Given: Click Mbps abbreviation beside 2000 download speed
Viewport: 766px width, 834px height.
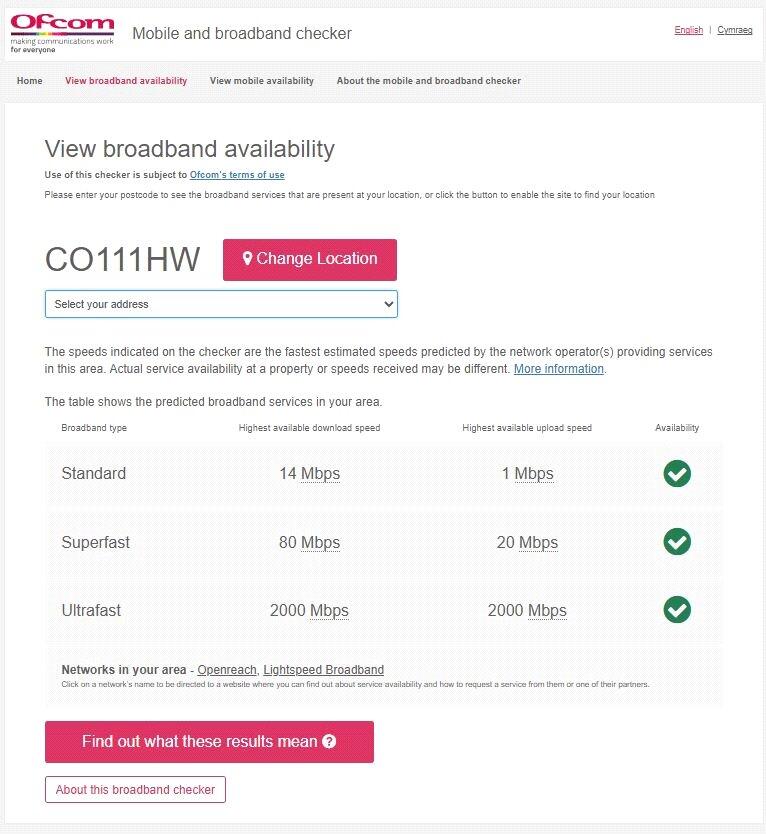Looking at the screenshot, I should [x=329, y=610].
